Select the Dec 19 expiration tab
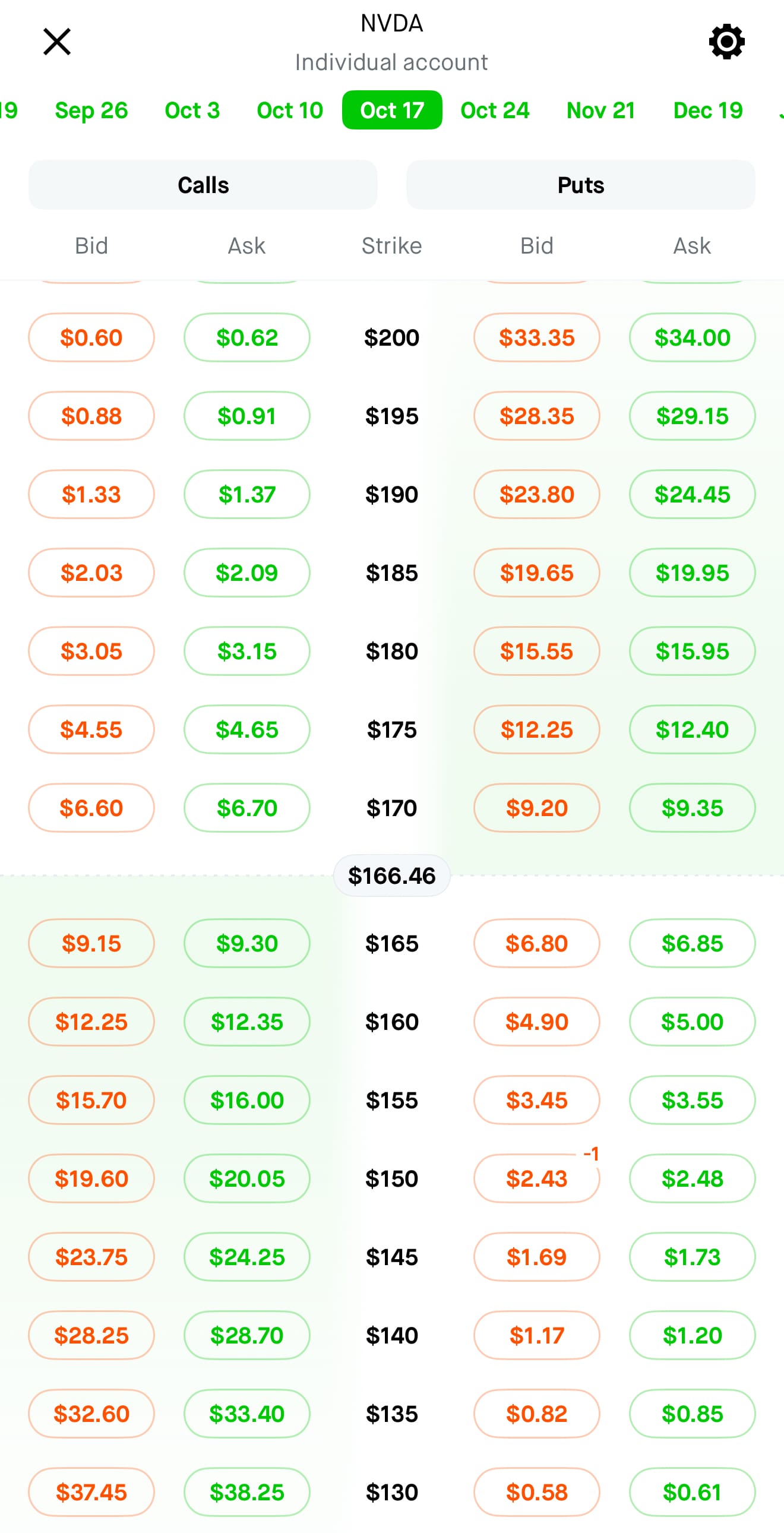The height and width of the screenshot is (1533, 784). [708, 110]
